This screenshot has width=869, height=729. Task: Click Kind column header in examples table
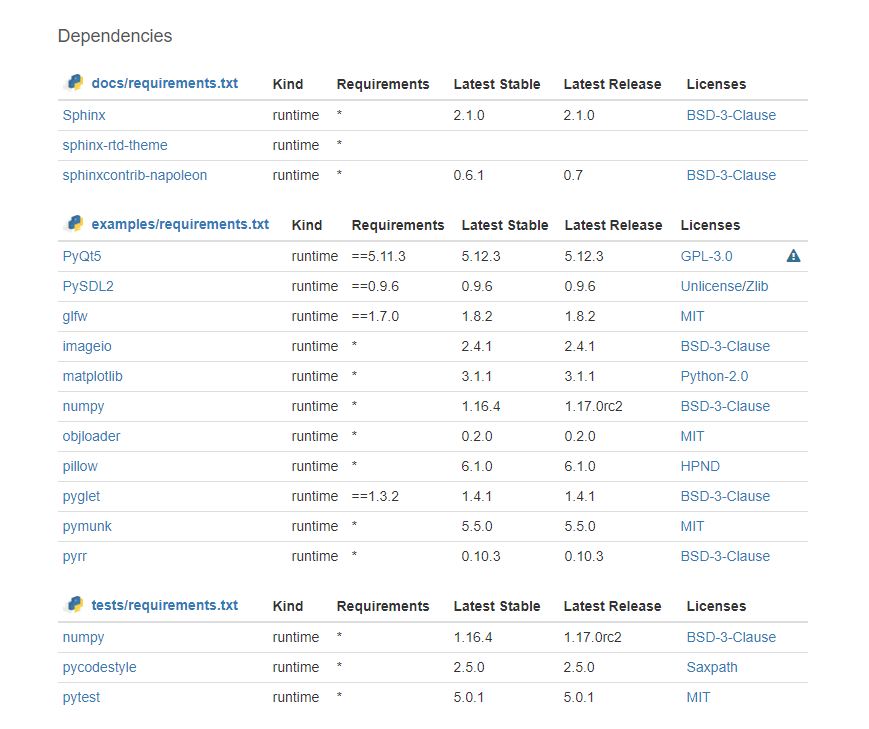coord(306,225)
